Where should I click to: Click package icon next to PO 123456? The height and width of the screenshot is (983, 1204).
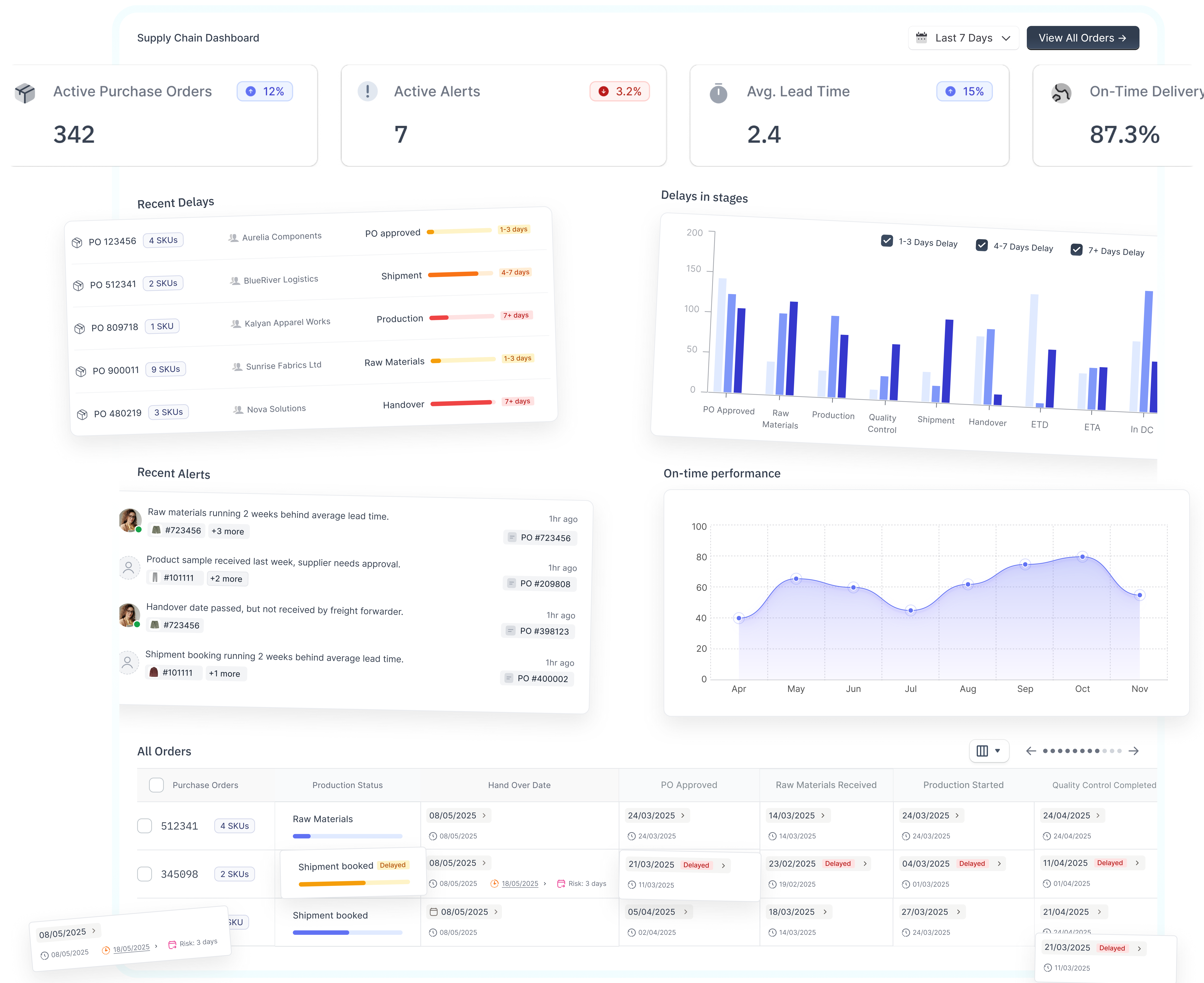tap(77, 243)
